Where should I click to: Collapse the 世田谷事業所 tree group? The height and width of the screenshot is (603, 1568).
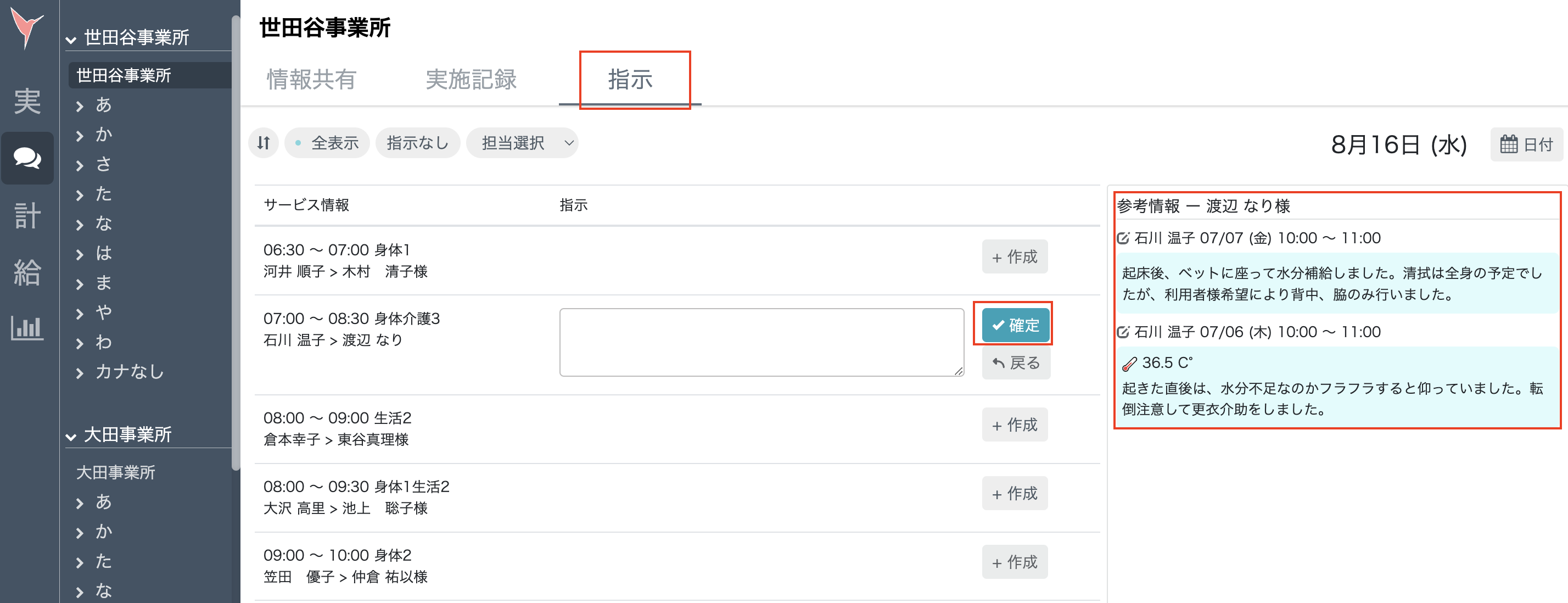(71, 39)
